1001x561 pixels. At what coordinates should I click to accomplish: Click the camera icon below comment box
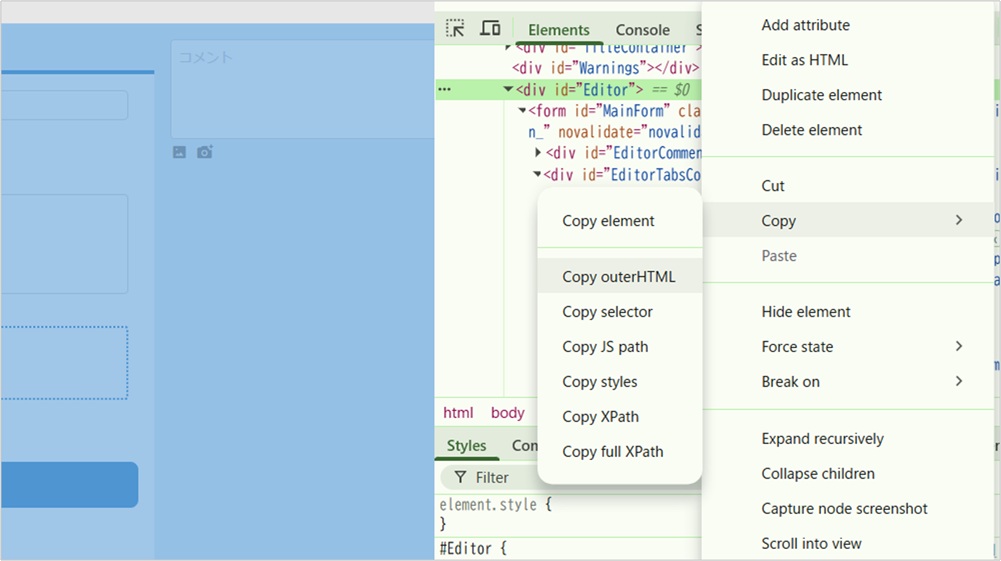pyautogui.click(x=204, y=152)
